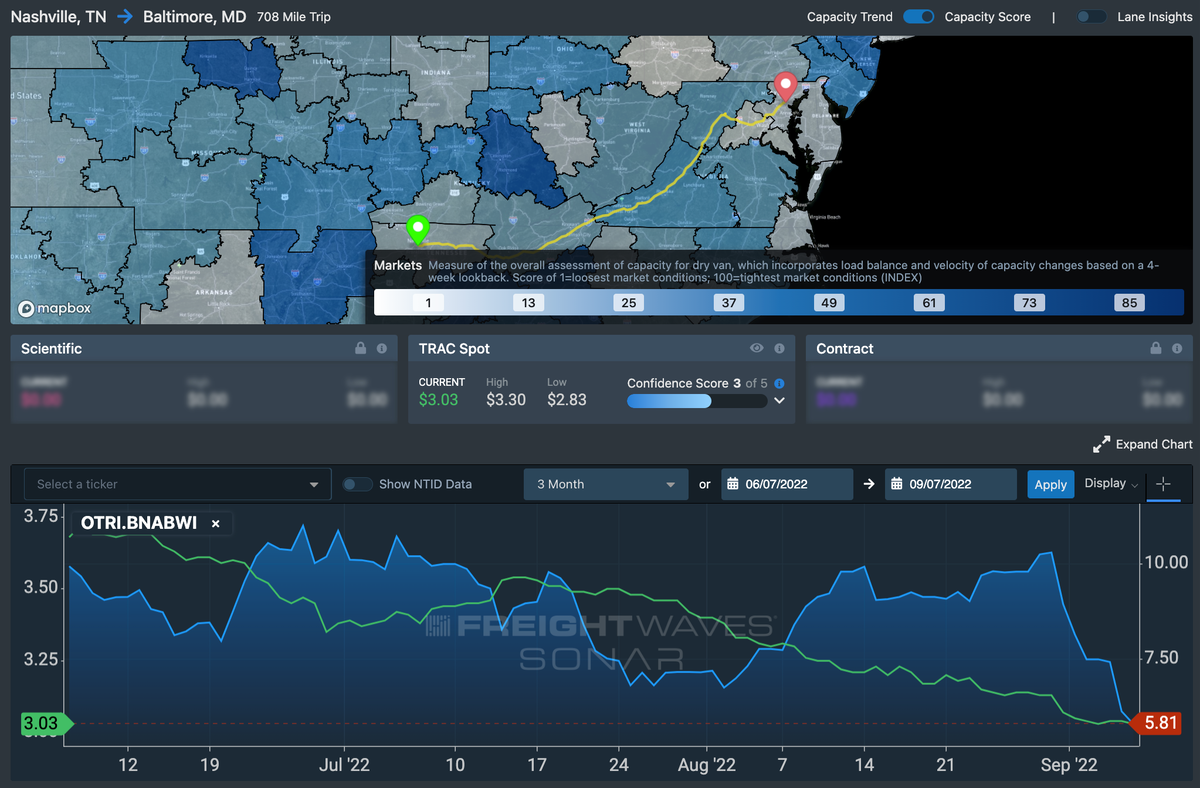The height and width of the screenshot is (788, 1200).
Task: Click the High rate $3.30
Action: click(506, 400)
